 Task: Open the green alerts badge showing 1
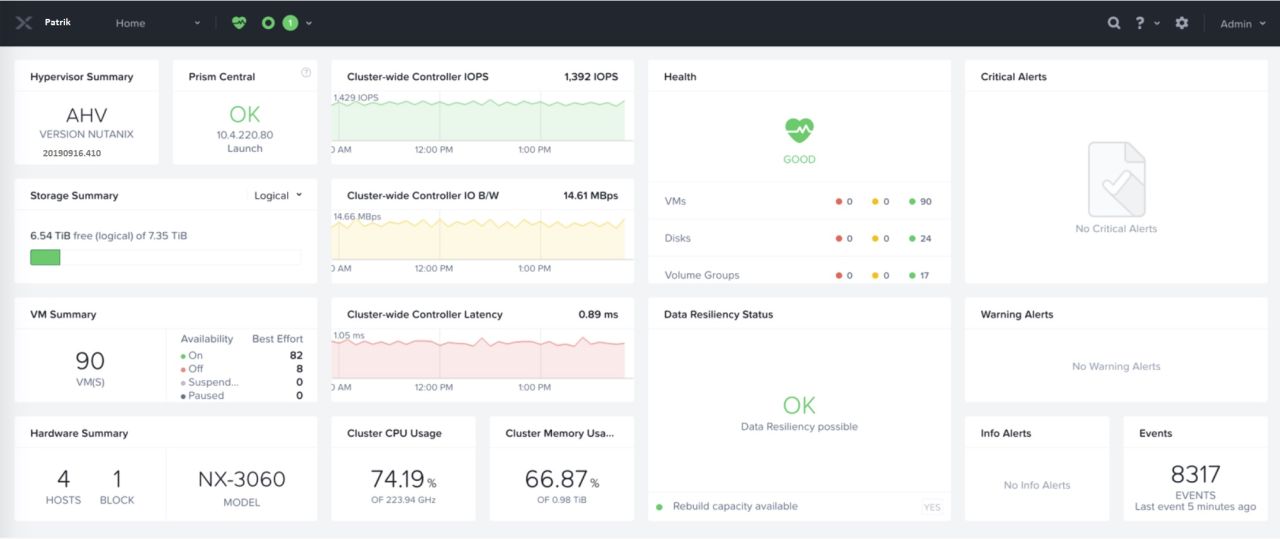[290, 23]
